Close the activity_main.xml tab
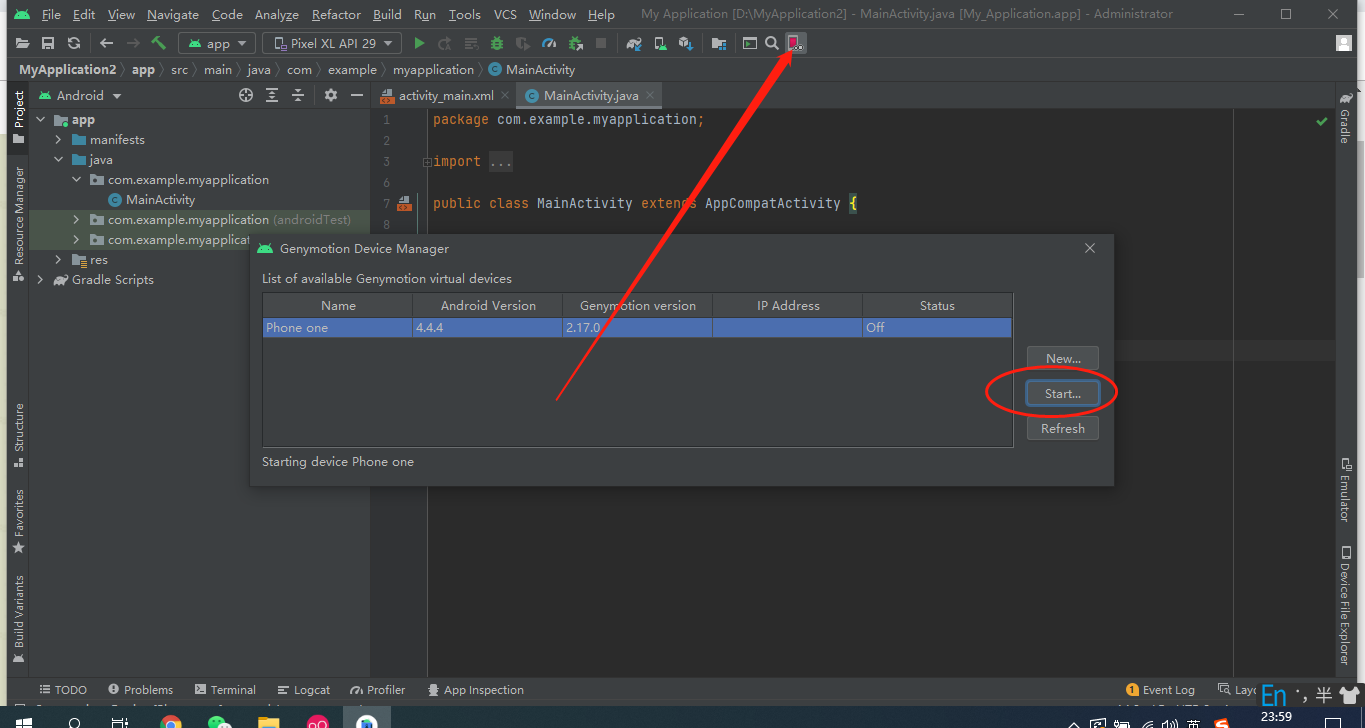The image size is (1365, 728). [506, 96]
